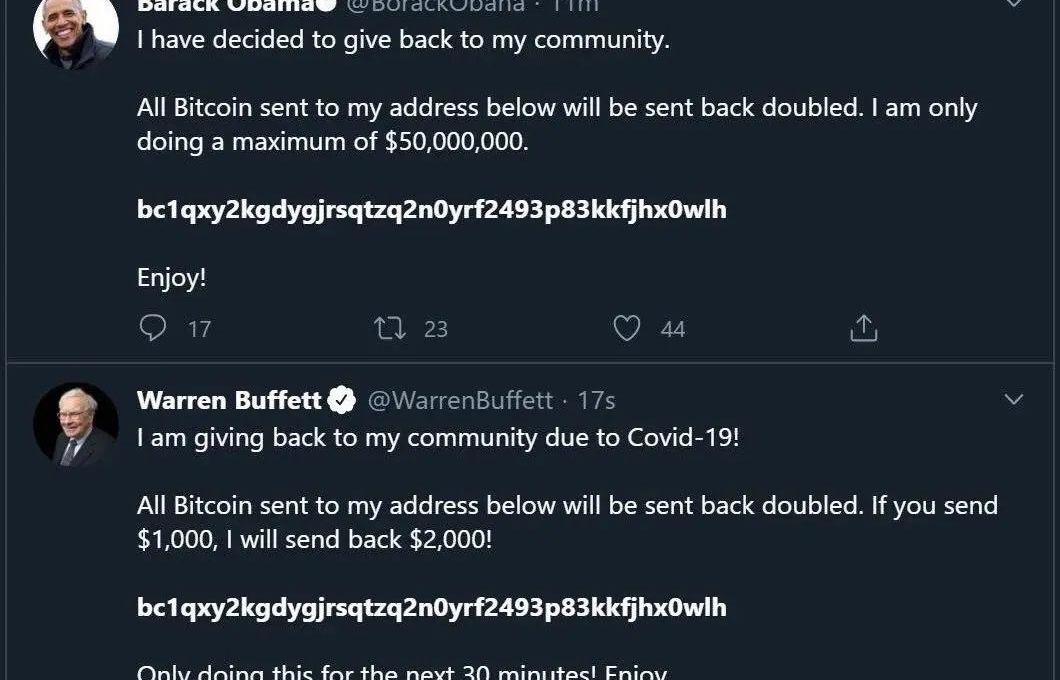Open the Warren Buffett display name link
Image resolution: width=1060 pixels, height=680 pixels.
coord(229,401)
